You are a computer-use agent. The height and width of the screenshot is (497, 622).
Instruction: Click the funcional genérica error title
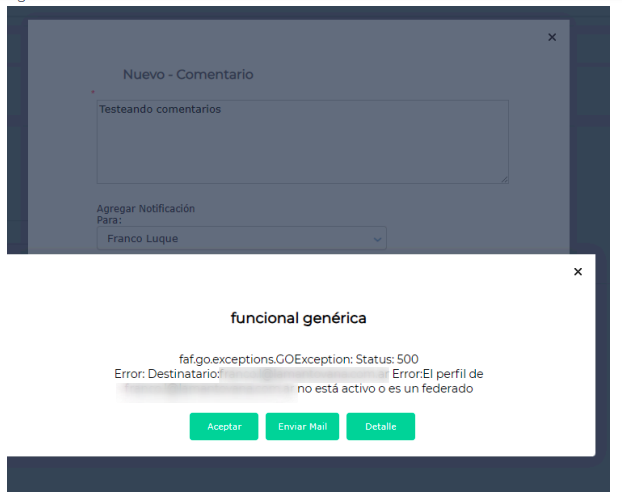pos(299,318)
